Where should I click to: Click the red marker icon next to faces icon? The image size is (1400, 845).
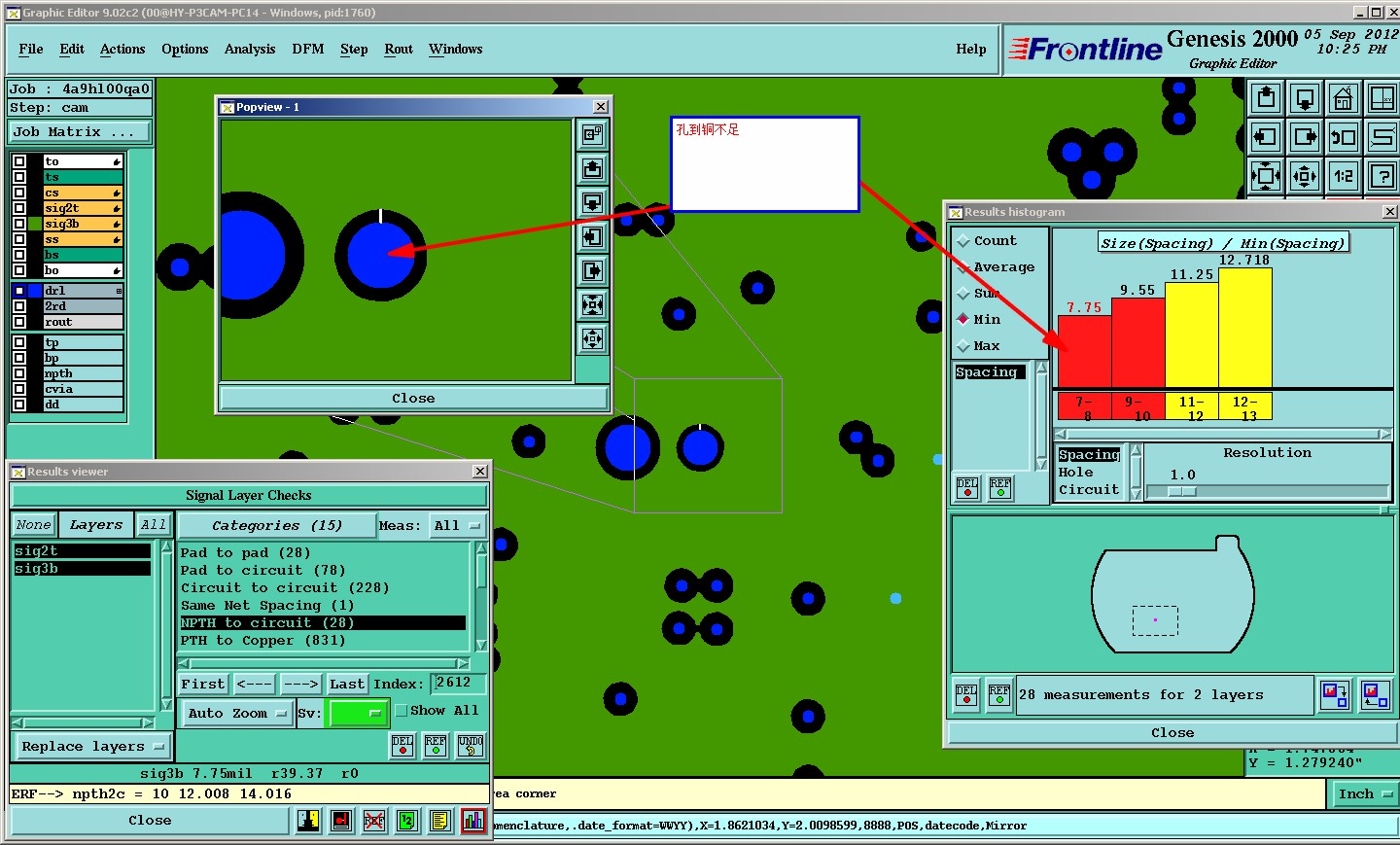click(341, 821)
